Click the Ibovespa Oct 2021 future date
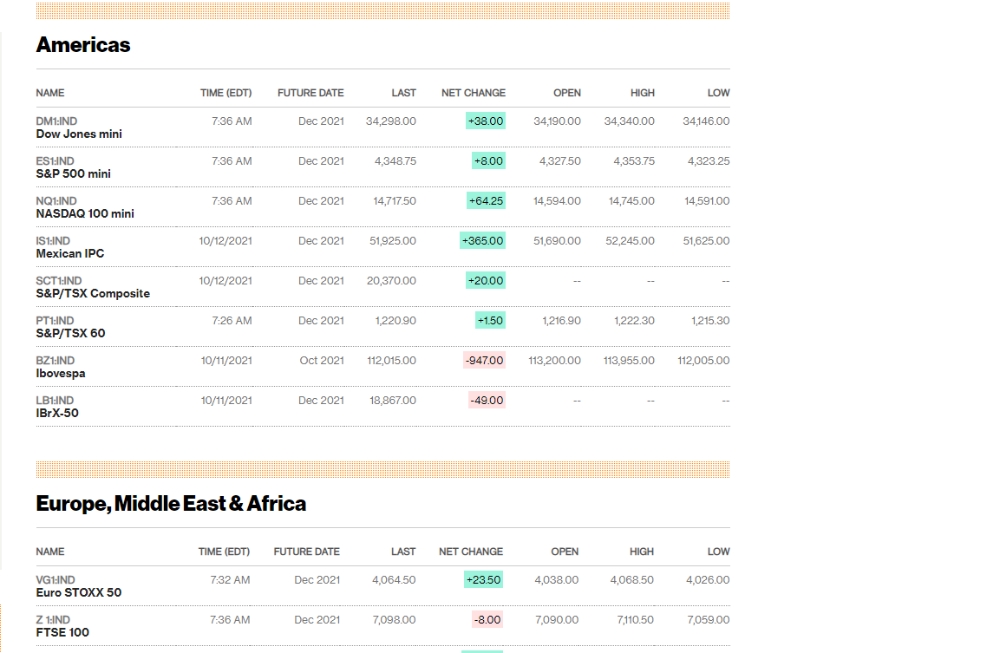Viewport: 1000px width, 653px height. click(322, 360)
